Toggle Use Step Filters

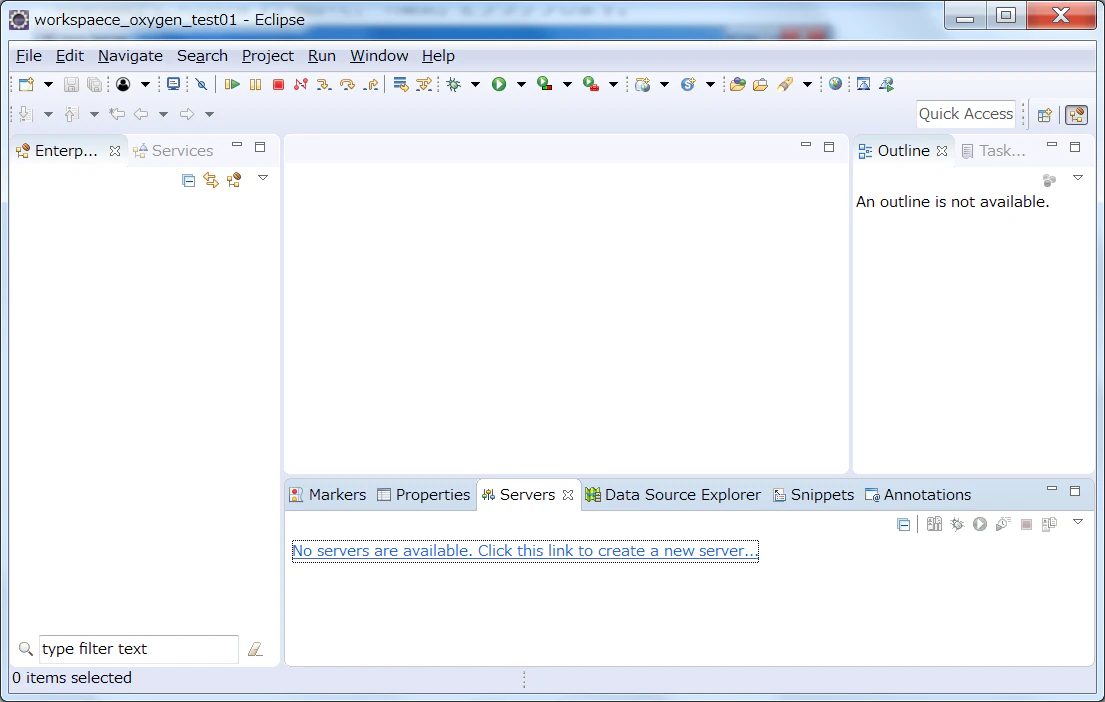click(x=424, y=85)
